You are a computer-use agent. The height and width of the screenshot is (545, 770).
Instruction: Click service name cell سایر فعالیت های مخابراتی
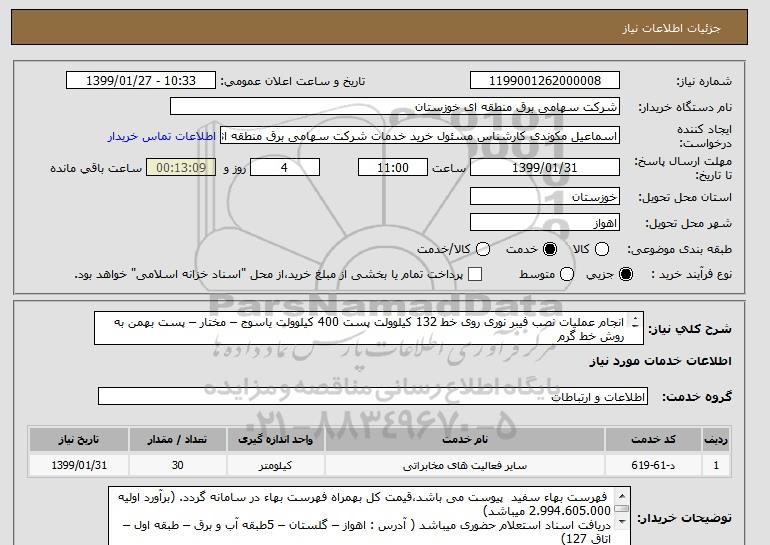(465, 465)
